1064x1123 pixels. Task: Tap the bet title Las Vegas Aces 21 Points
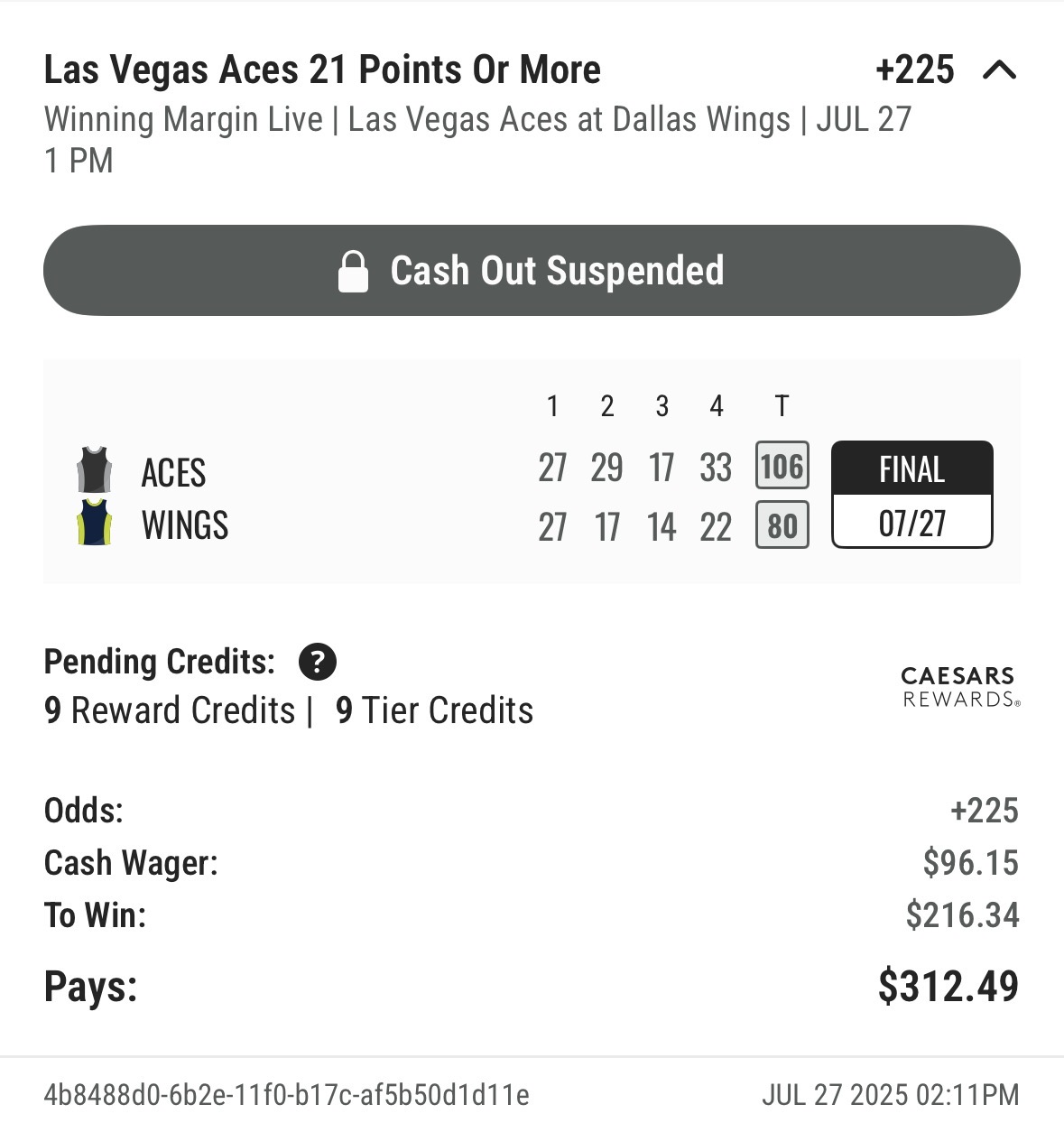(322, 70)
